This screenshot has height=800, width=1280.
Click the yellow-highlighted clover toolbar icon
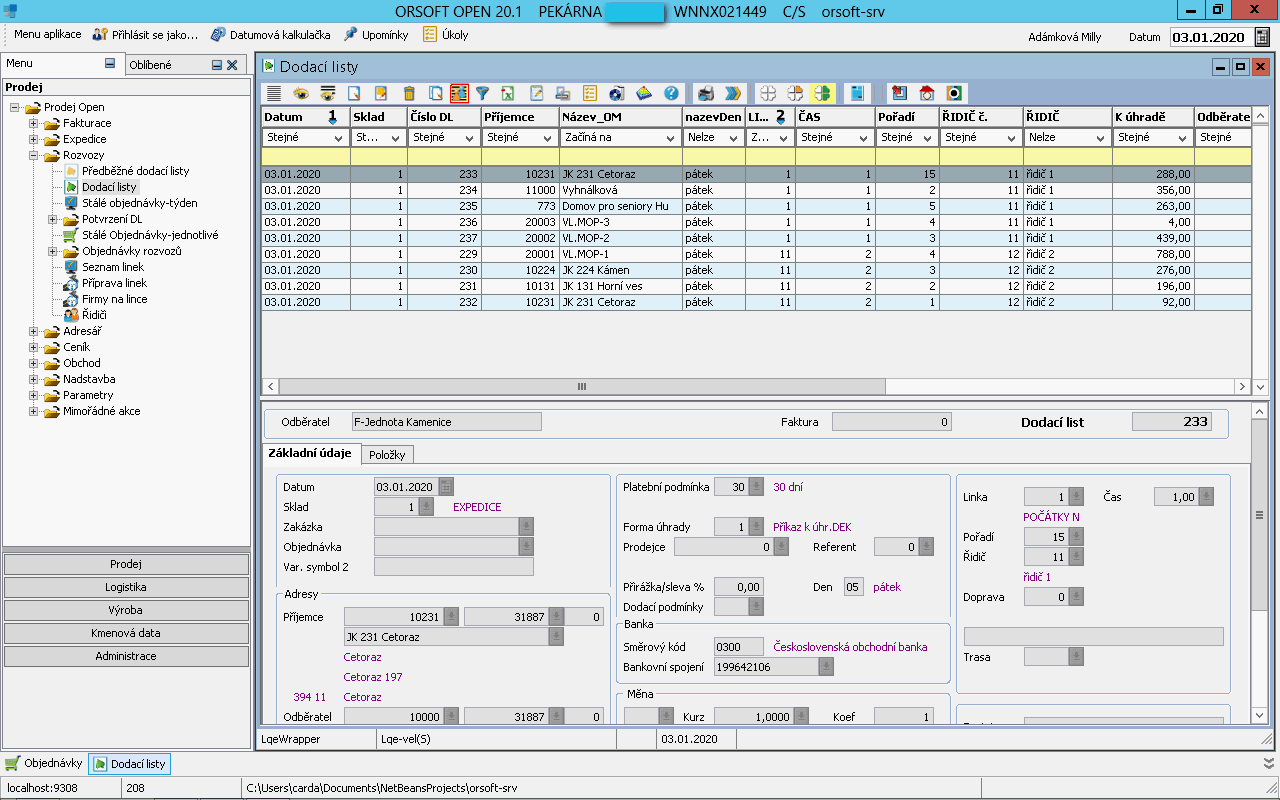pos(822,93)
